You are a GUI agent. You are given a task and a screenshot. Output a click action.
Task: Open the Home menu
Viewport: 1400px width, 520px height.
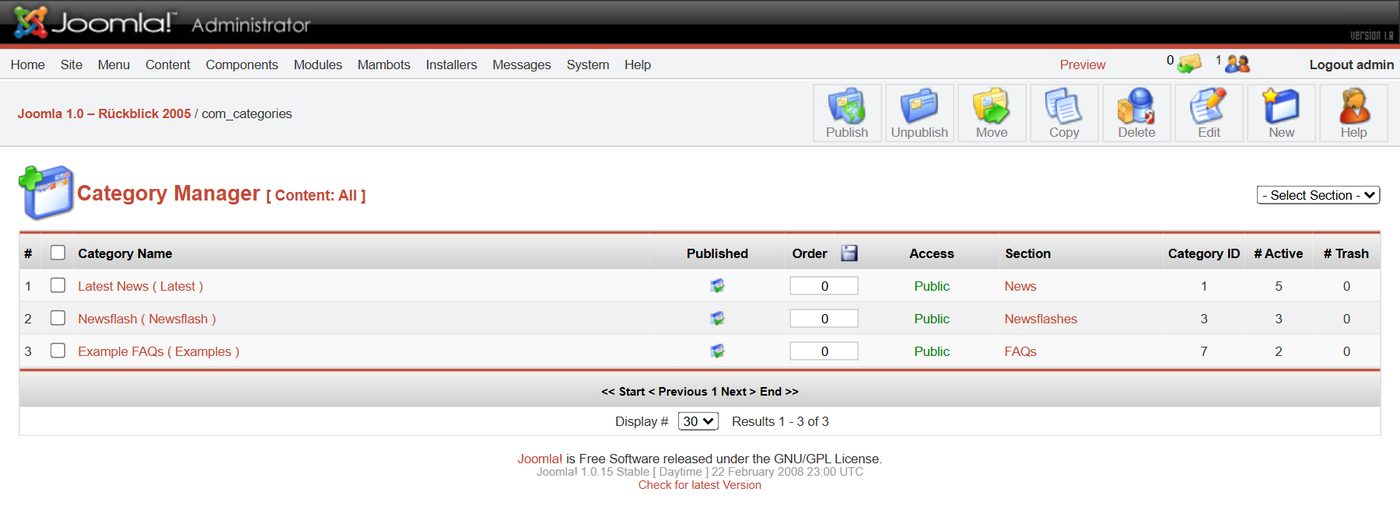28,64
